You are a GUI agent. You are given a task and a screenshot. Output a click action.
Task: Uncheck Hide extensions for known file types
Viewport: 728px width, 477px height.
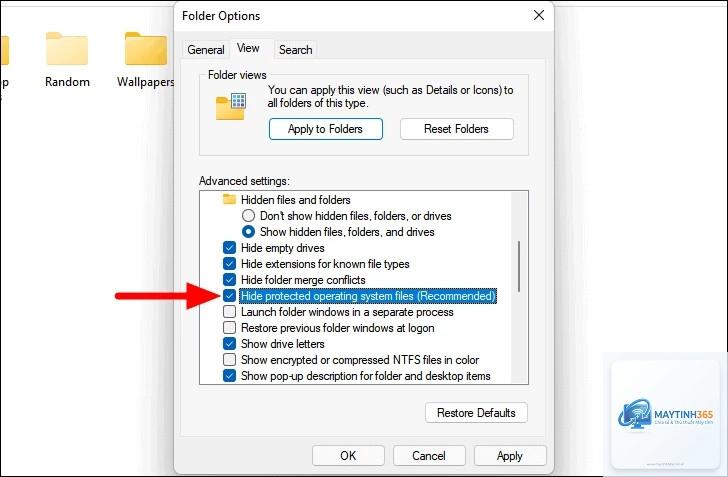coord(229,263)
